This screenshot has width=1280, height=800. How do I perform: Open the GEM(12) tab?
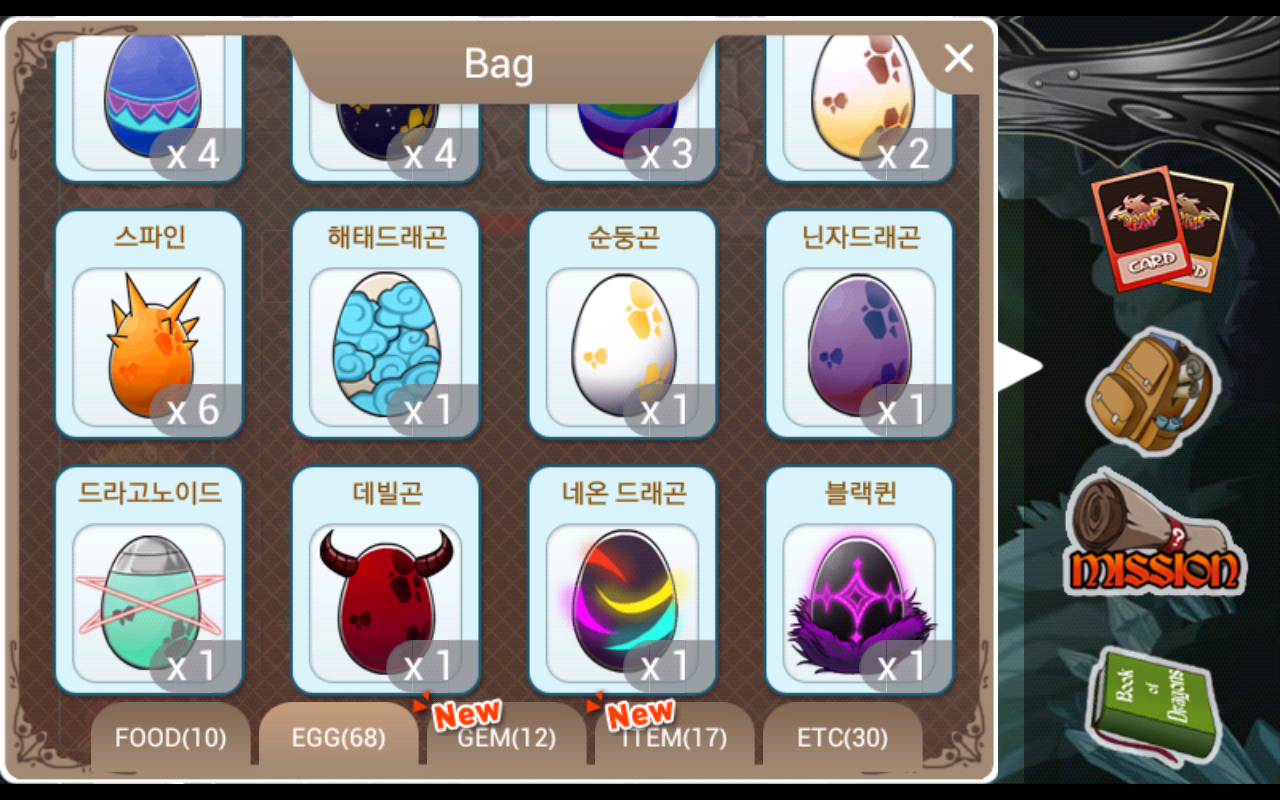click(506, 738)
